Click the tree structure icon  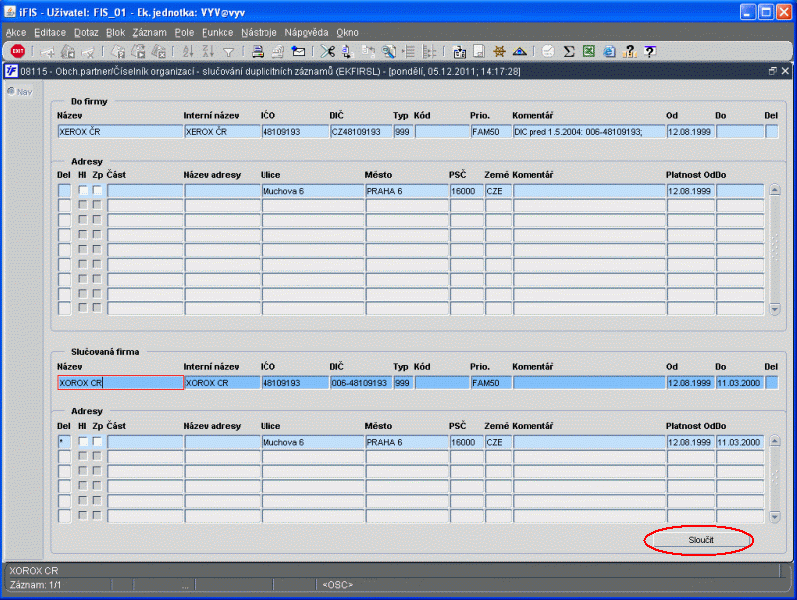tap(429, 51)
